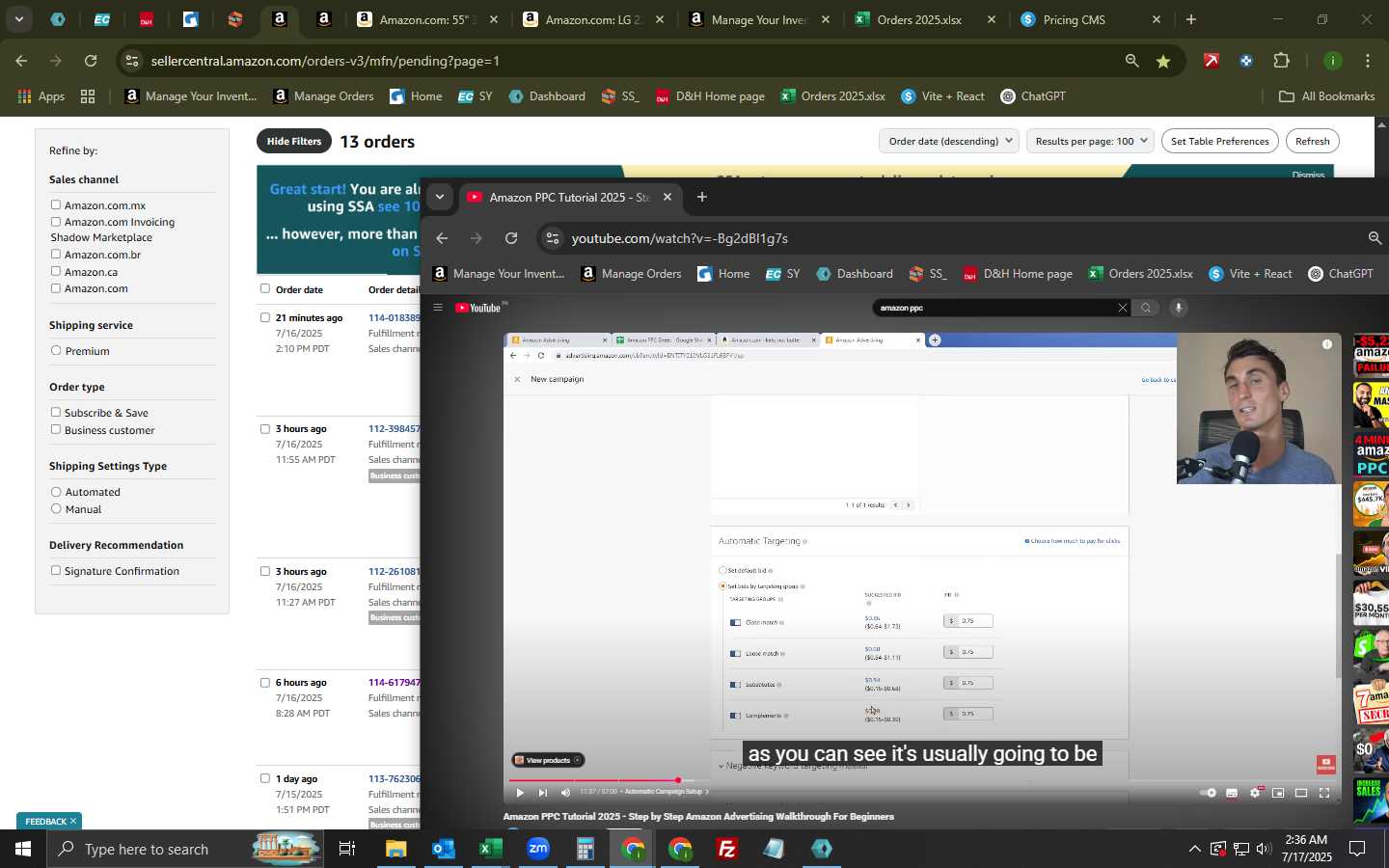Open new tab in main Chrome window
This screenshot has height=868, width=1389.
(x=1191, y=19)
